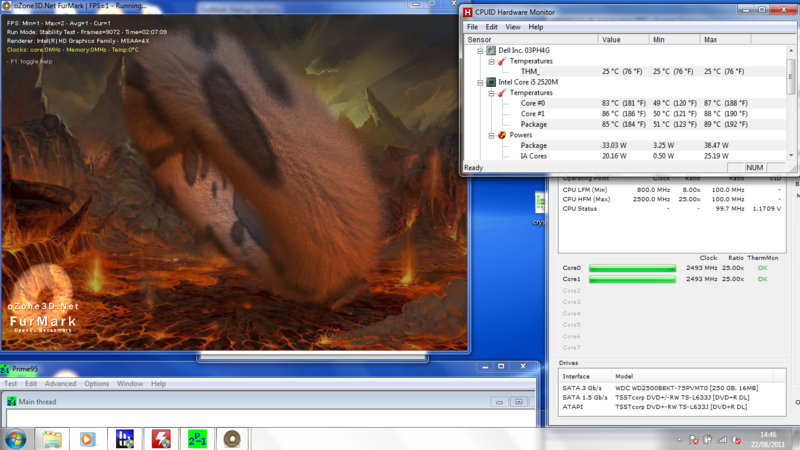
Task: Click the CPU HFM (Max) row
Action: (671, 199)
